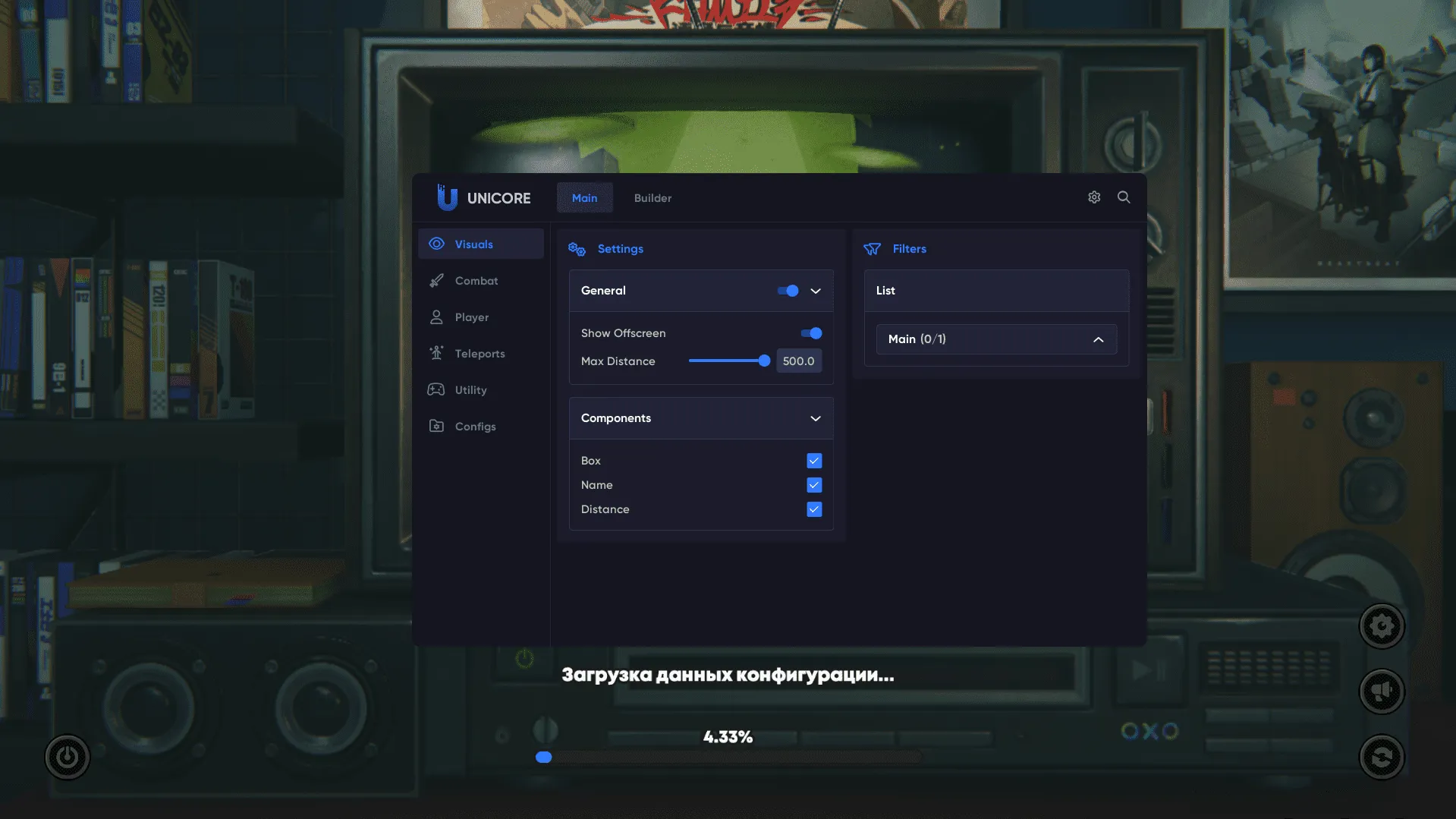Click the round gear icon at bottom right
Image resolution: width=1456 pixels, height=819 pixels.
[1381, 626]
